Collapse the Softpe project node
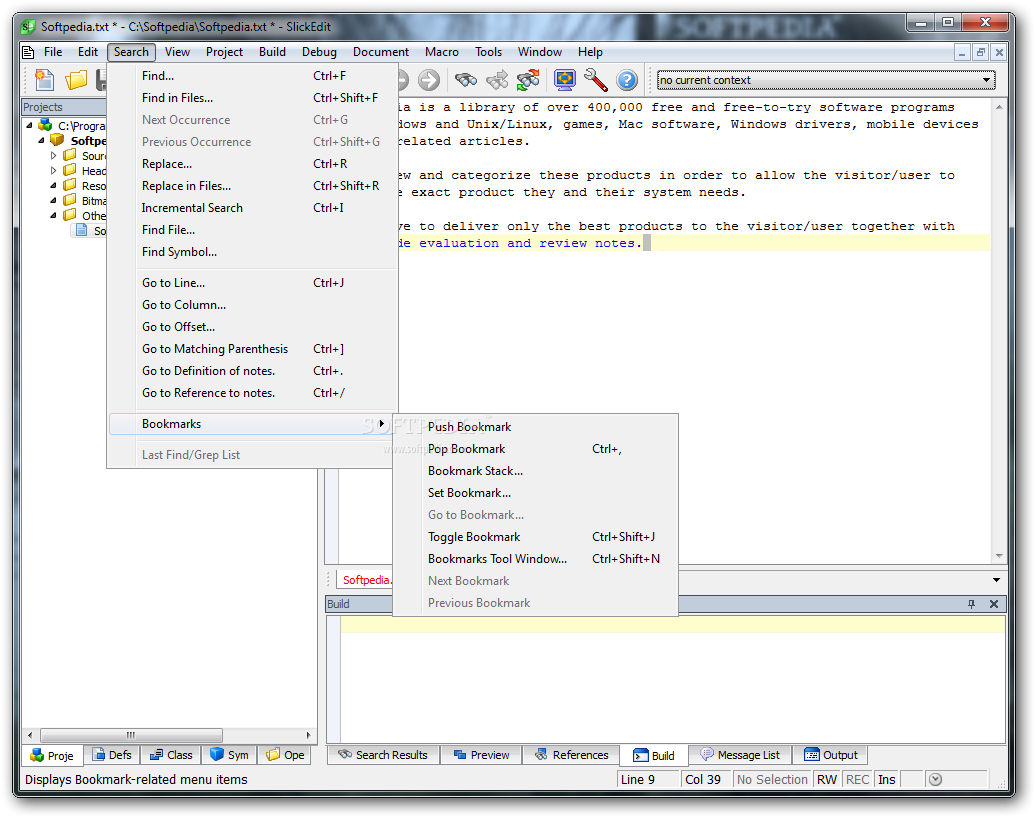1036x818 pixels. pos(42,140)
